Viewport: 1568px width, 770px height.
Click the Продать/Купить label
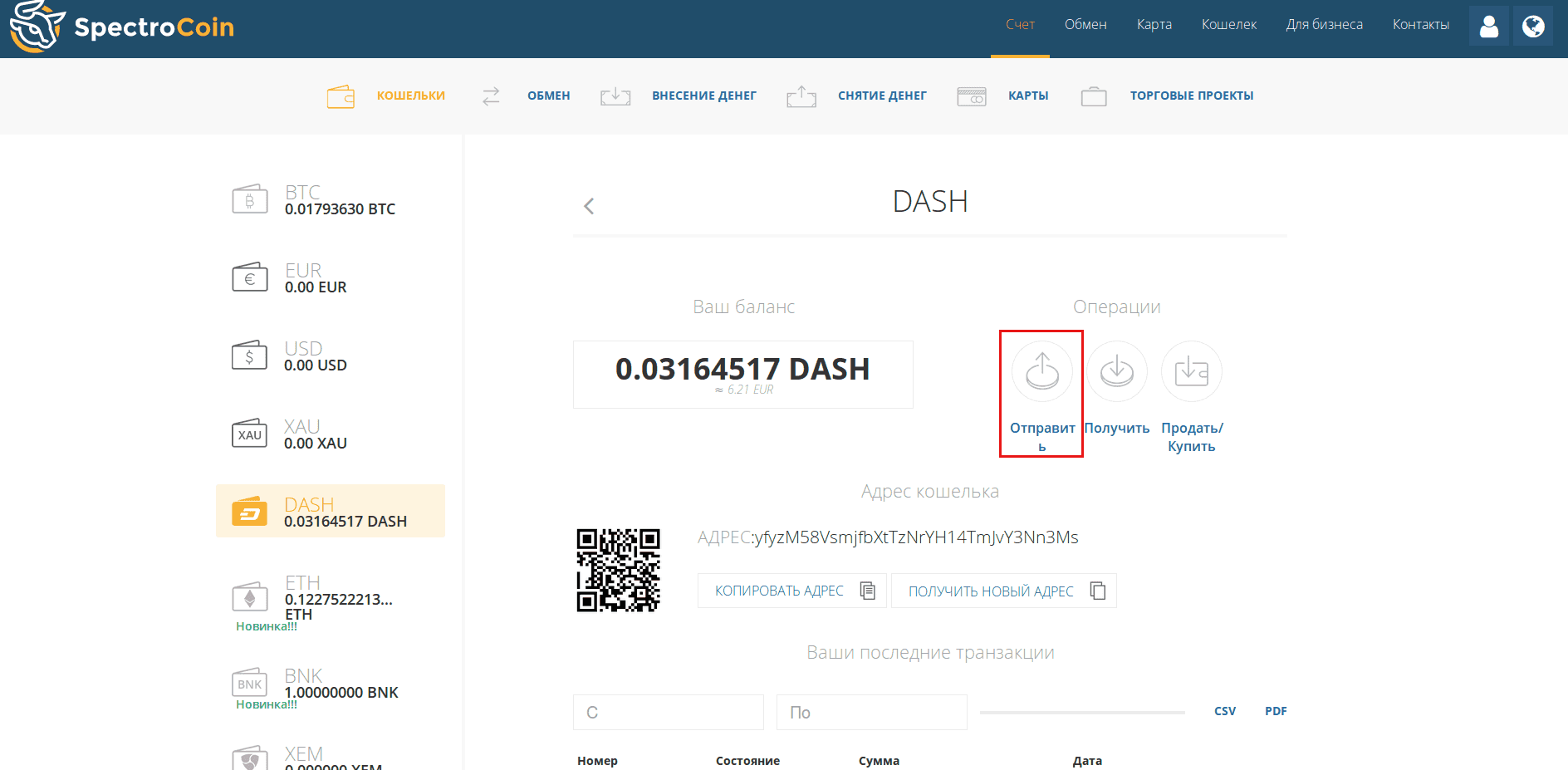1192,437
